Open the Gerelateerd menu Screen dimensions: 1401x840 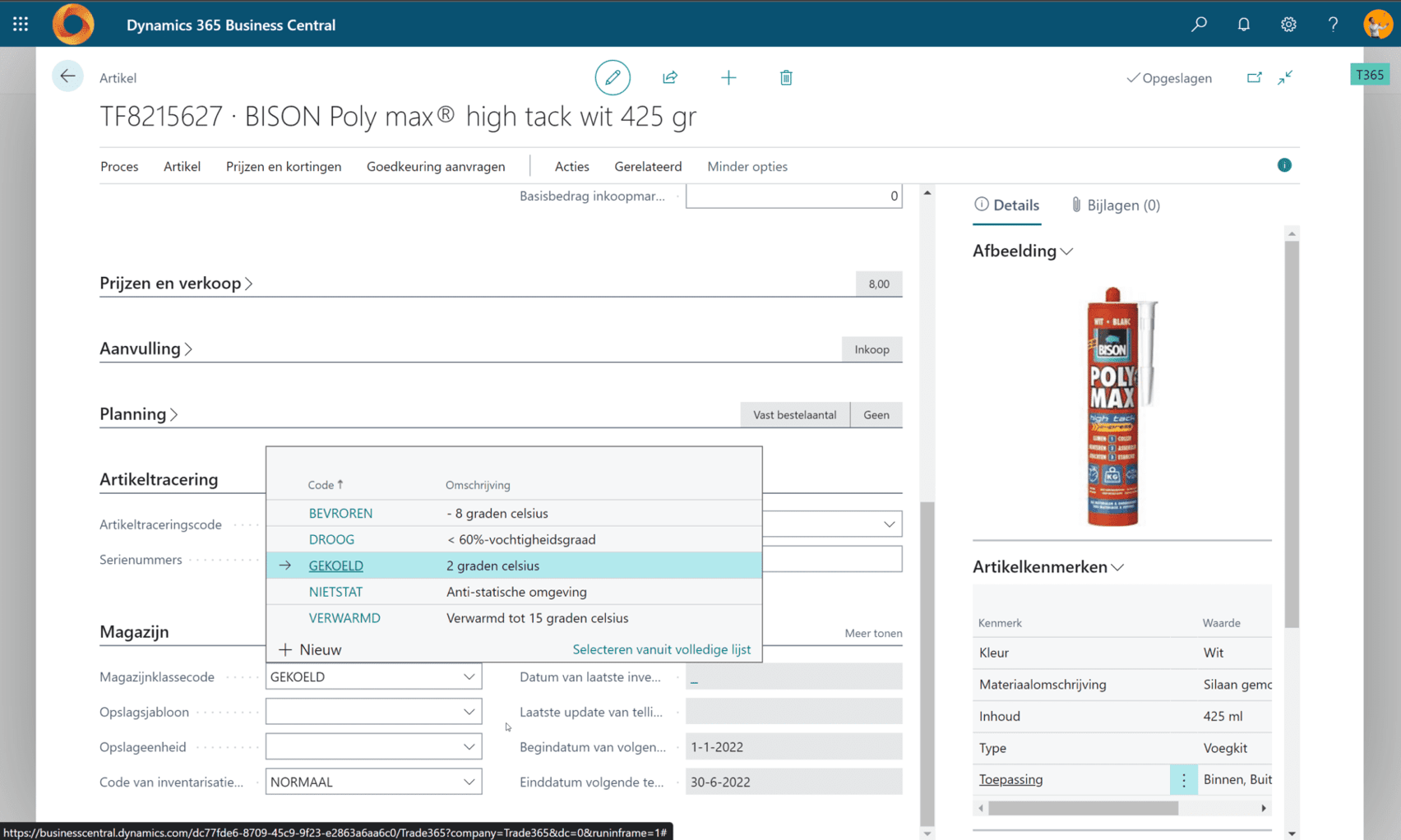pos(648,166)
